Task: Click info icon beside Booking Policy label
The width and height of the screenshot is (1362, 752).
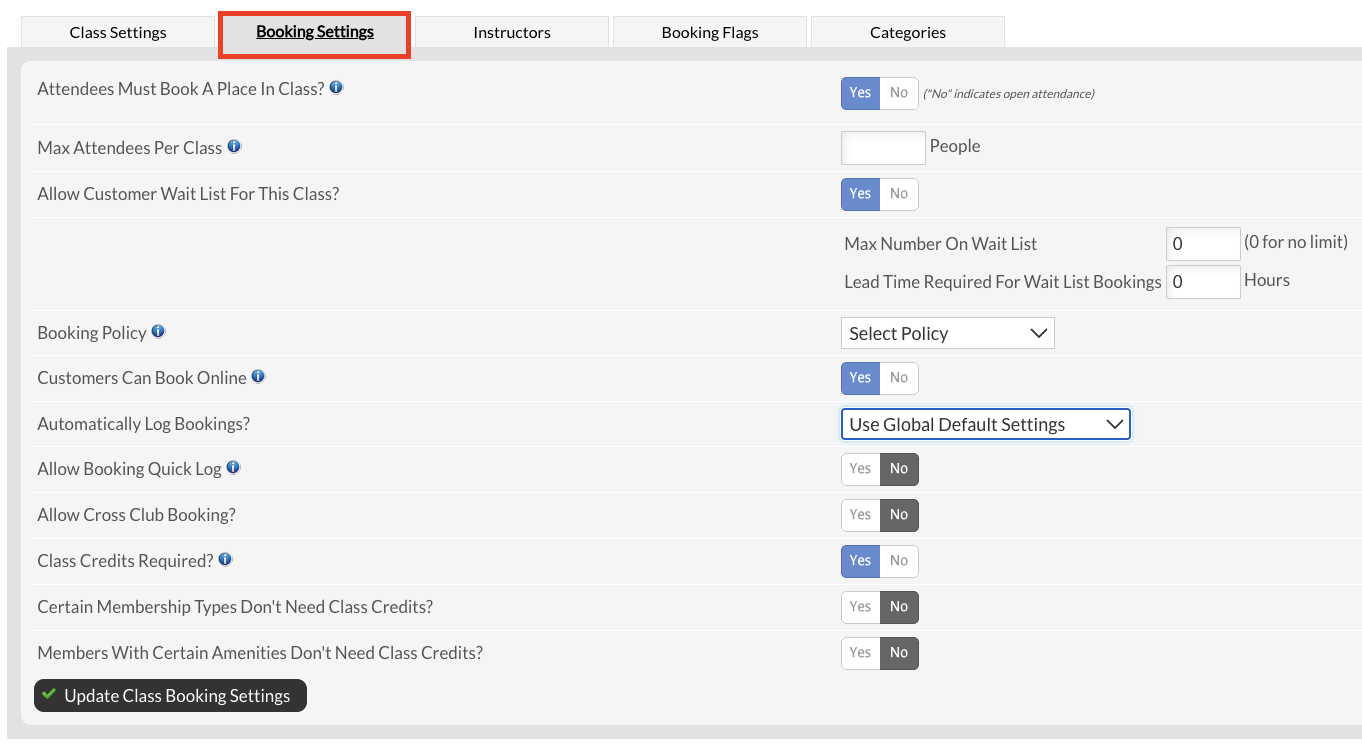Action: point(158,331)
